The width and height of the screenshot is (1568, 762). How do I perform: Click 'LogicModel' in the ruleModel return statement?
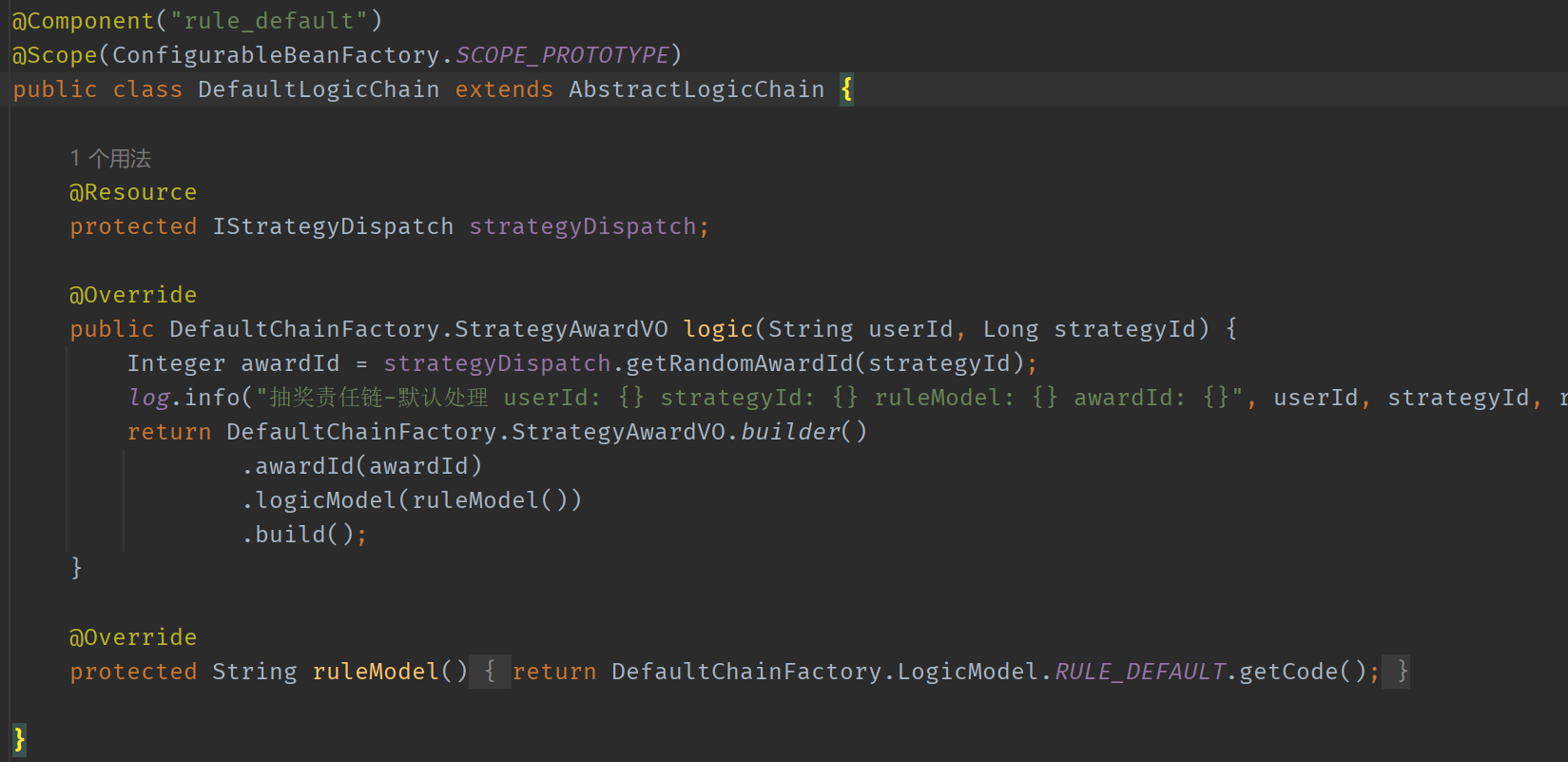(968, 672)
